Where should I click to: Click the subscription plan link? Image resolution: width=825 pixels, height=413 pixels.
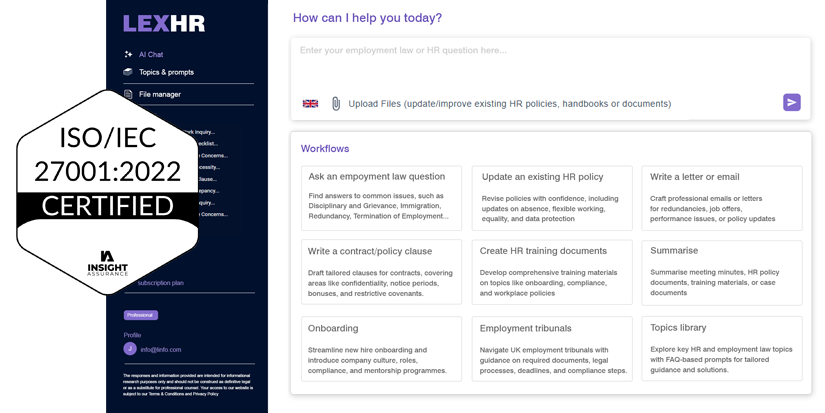[160, 283]
